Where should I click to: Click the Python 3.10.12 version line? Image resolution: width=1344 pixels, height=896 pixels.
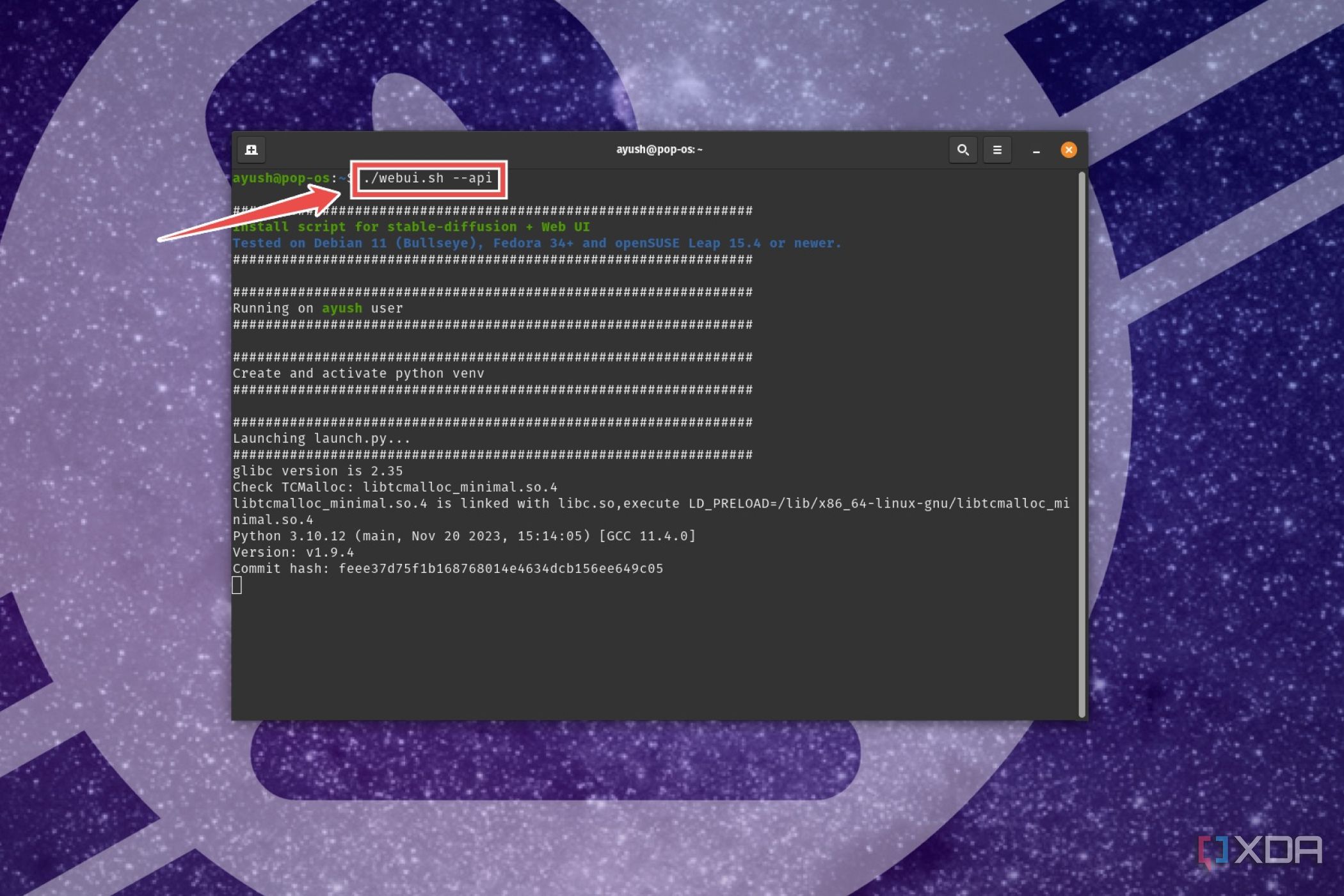tap(464, 536)
